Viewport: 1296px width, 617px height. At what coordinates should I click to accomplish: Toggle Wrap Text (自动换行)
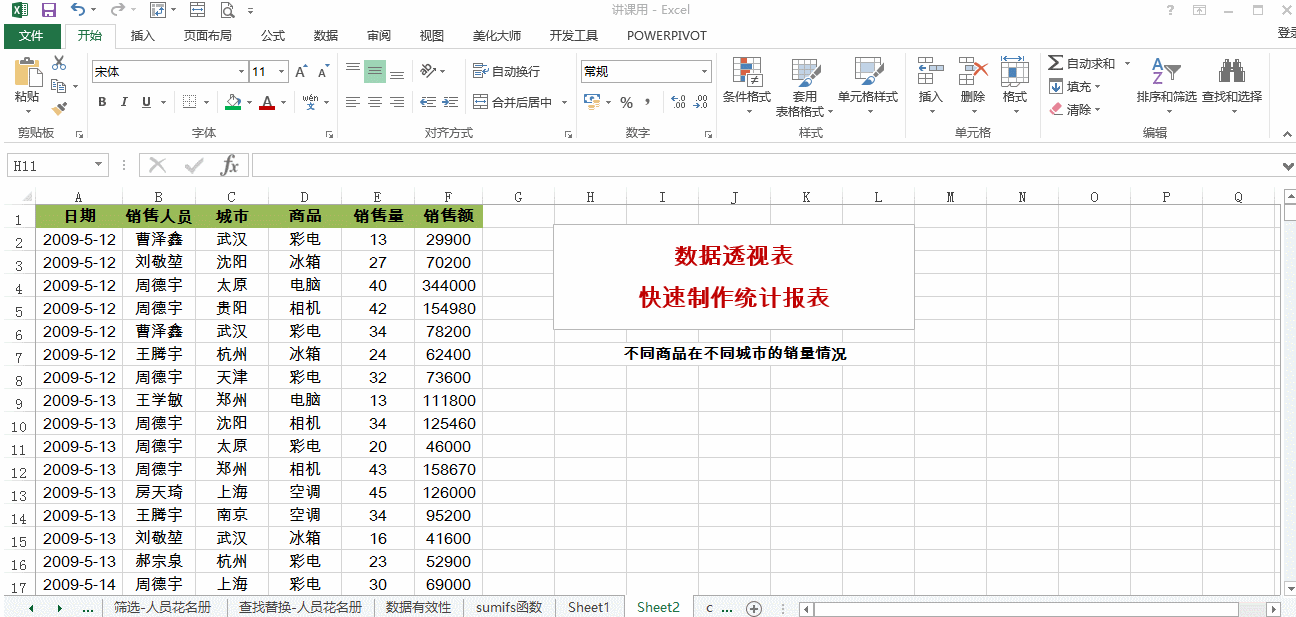point(506,72)
